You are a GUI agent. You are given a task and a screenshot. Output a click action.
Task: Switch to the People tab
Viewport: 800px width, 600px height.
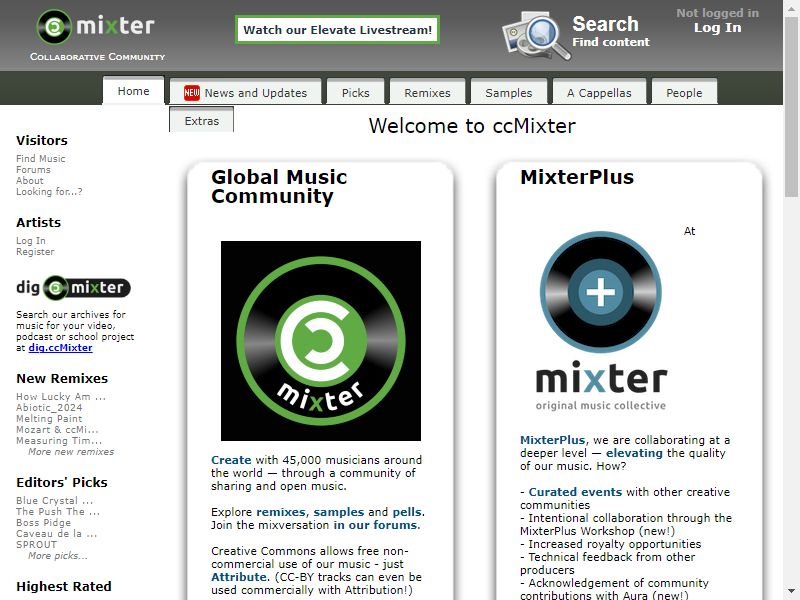tap(684, 92)
